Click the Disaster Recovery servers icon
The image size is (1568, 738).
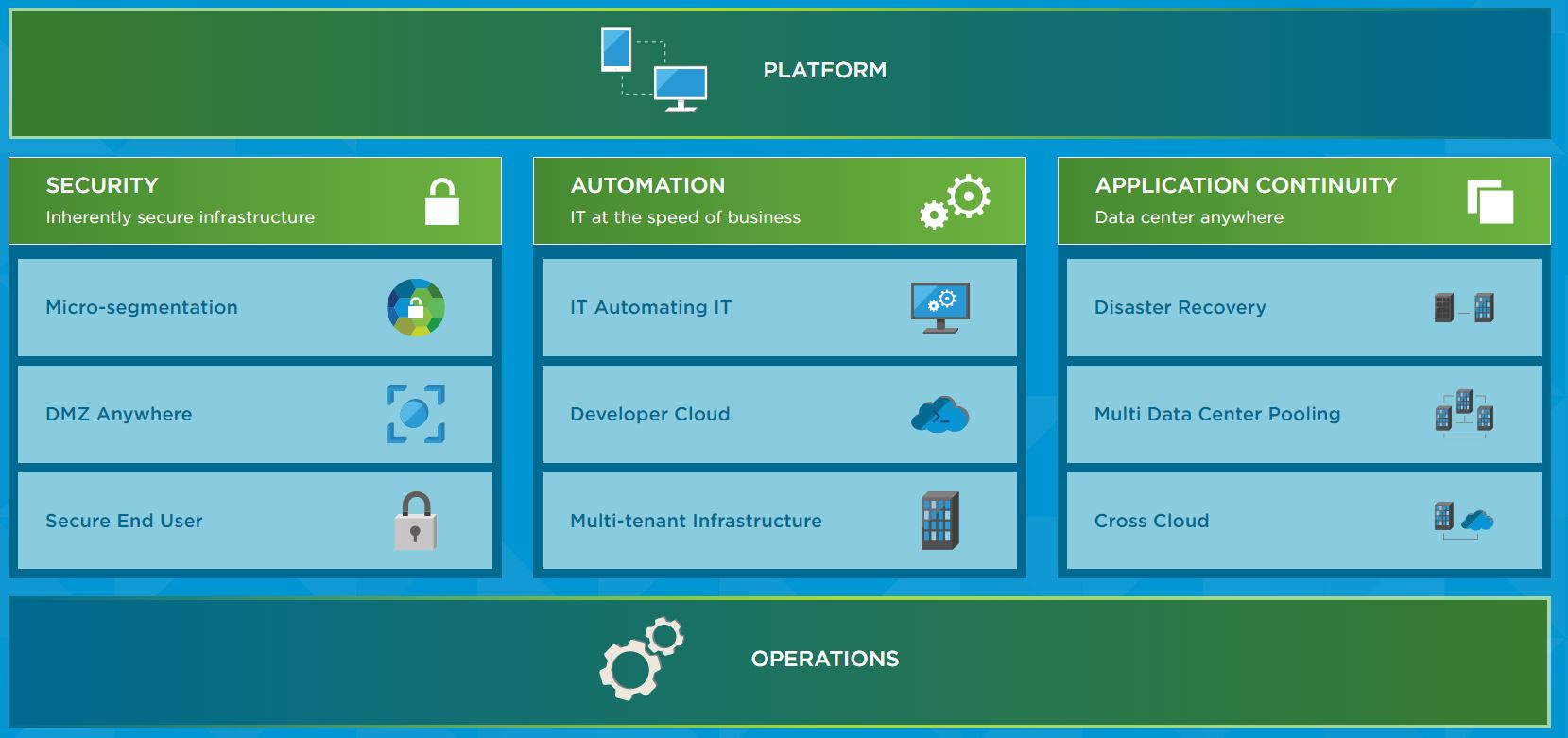pyautogui.click(x=1464, y=307)
